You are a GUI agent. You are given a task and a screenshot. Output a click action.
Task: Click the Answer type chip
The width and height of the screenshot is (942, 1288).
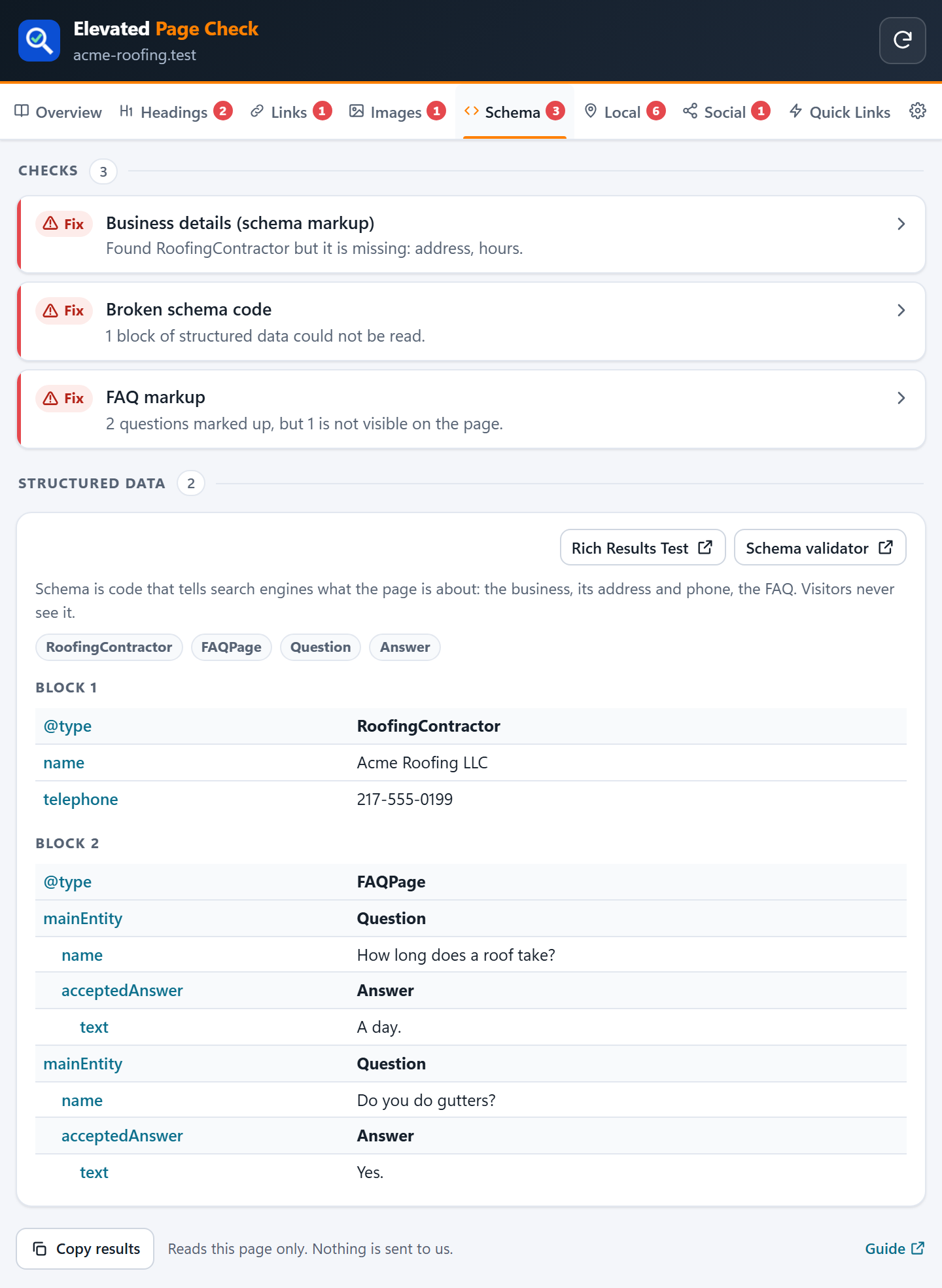(x=405, y=647)
